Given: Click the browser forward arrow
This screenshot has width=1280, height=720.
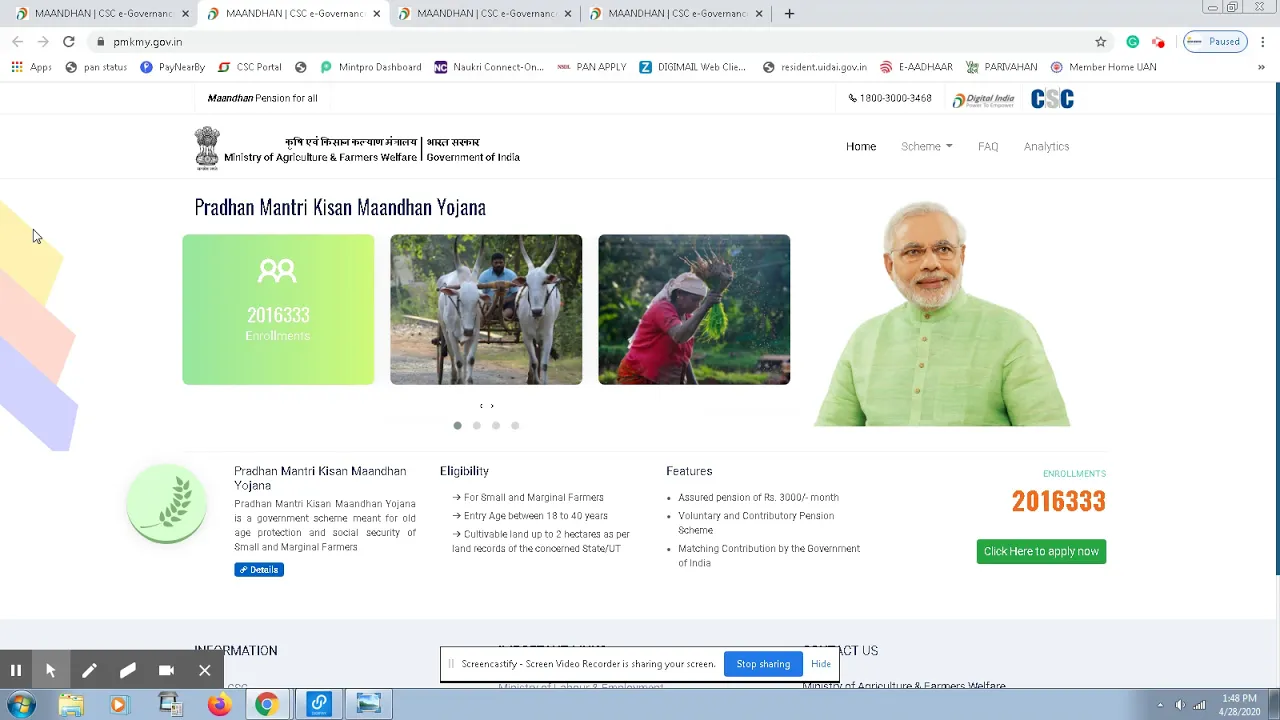Looking at the screenshot, I should [x=43, y=41].
